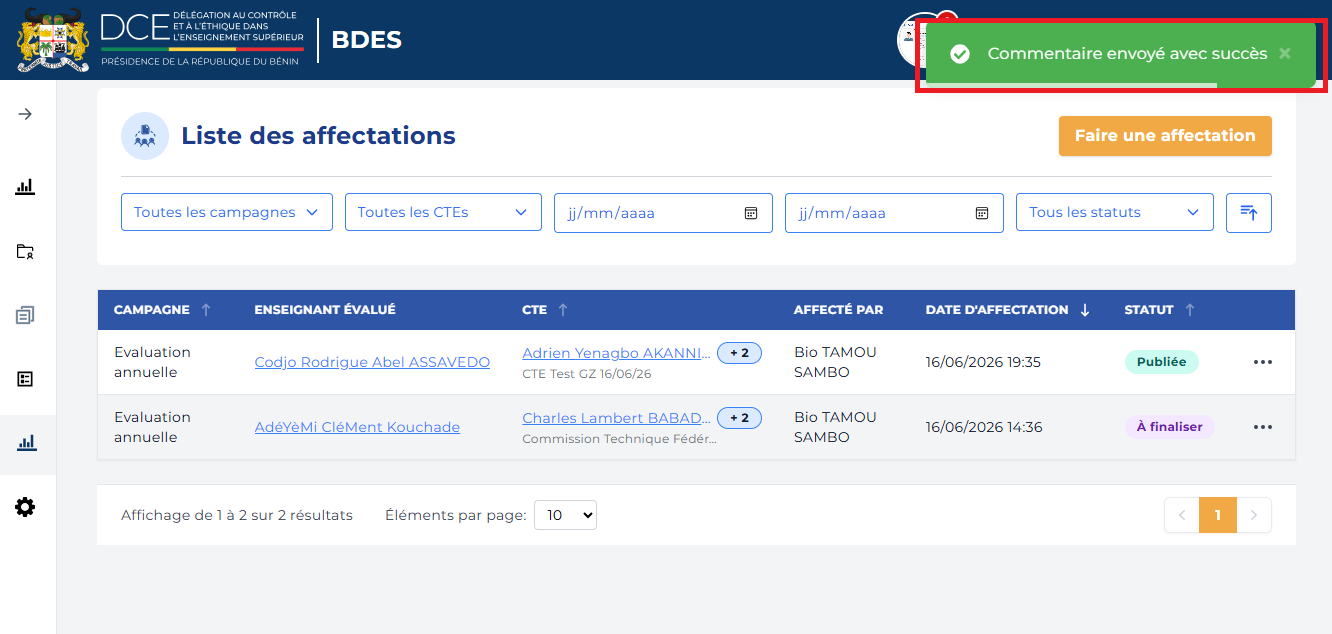The width and height of the screenshot is (1332, 634).
Task: Click the 'À finaliser' status badge
Action: click(x=1169, y=427)
